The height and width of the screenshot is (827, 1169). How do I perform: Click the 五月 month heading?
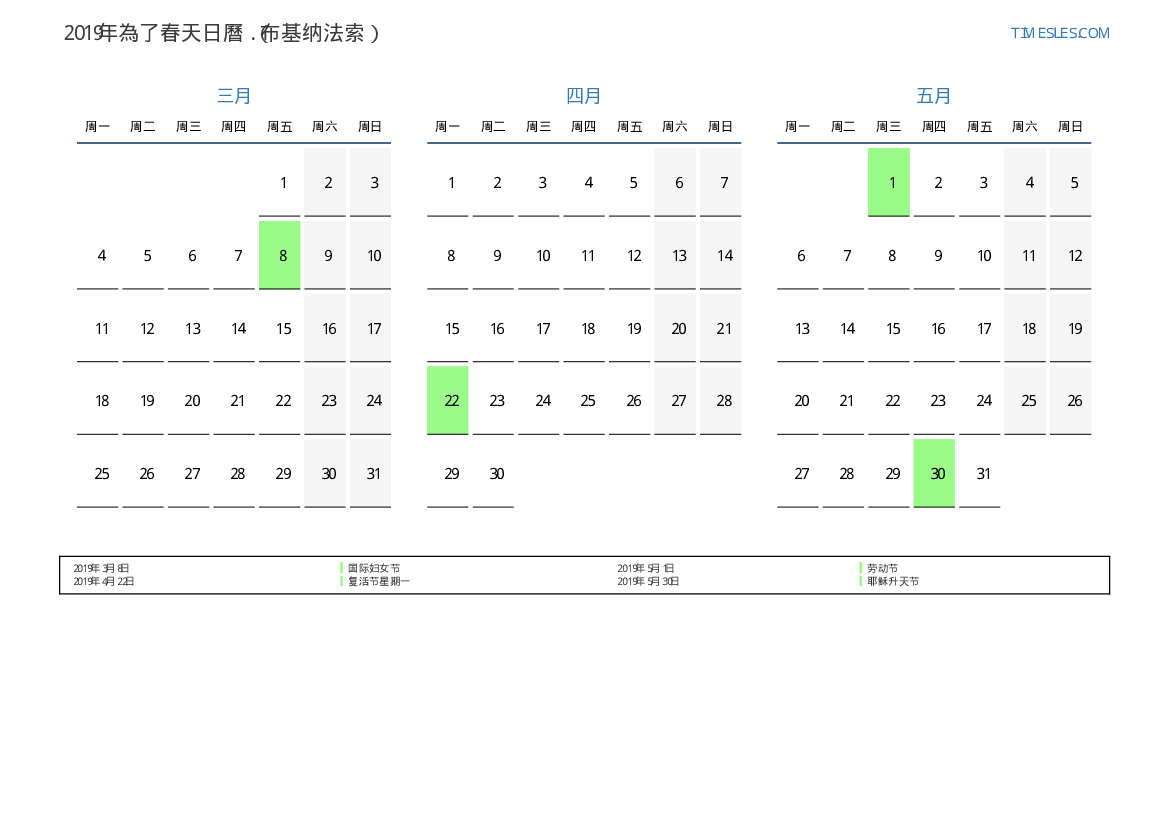pos(934,96)
